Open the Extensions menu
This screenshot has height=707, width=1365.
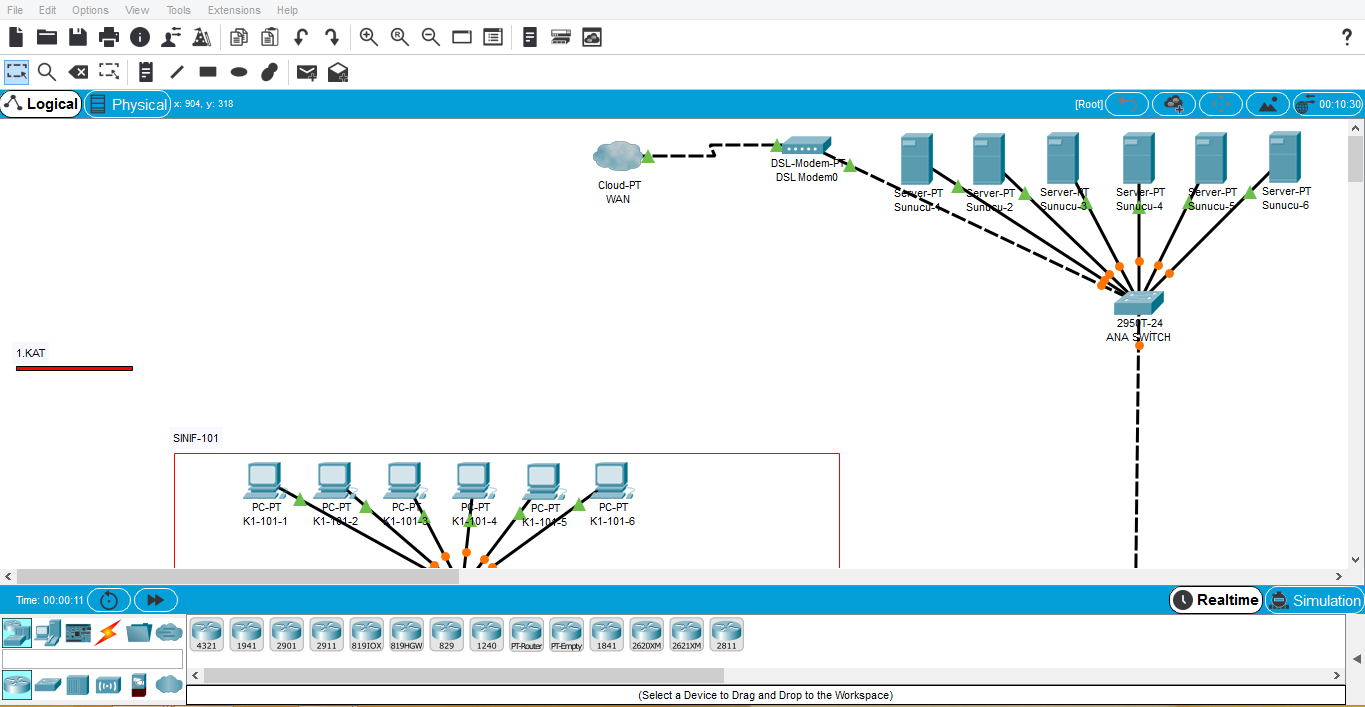[234, 10]
